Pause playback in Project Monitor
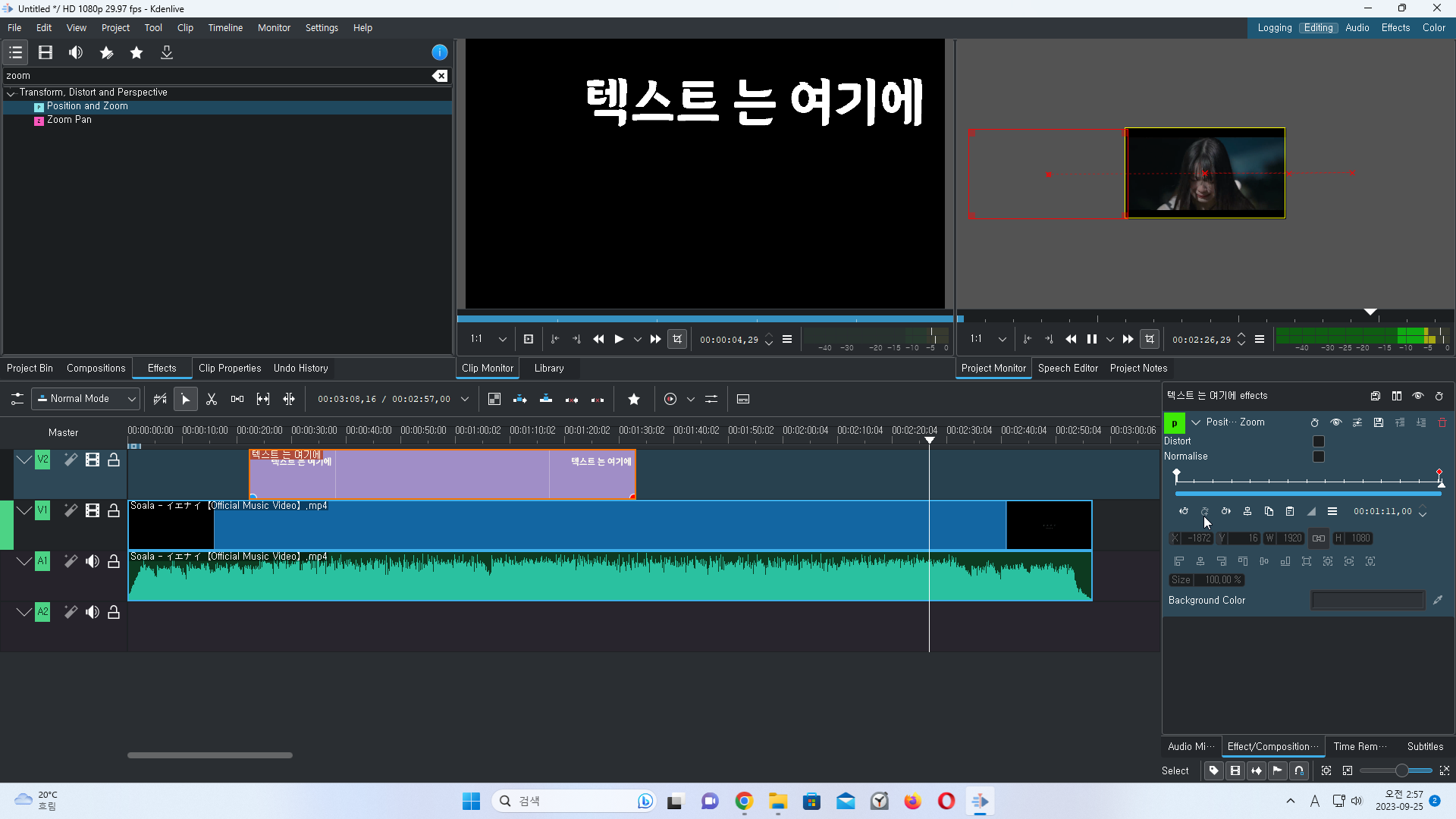The width and height of the screenshot is (1456, 819). coord(1091,339)
